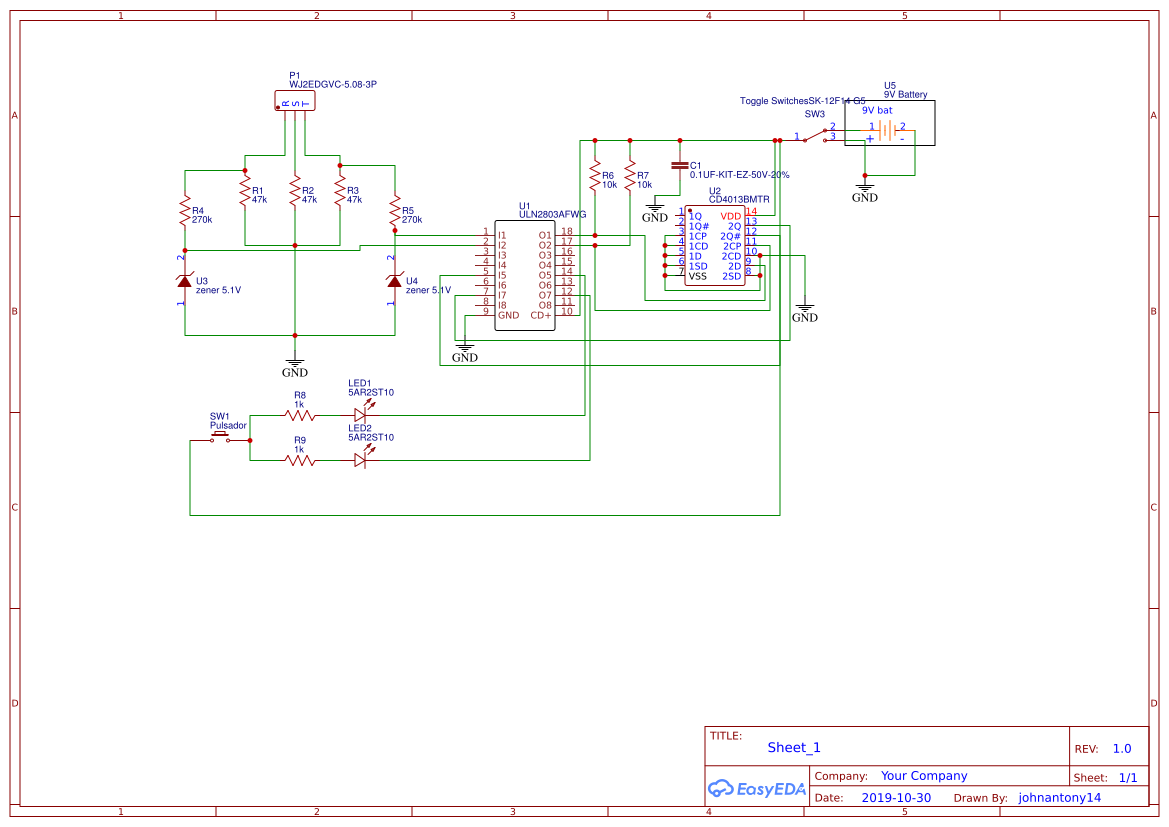Select resistor R4 270k
This screenshot has height=827, width=1169.
coord(185,212)
